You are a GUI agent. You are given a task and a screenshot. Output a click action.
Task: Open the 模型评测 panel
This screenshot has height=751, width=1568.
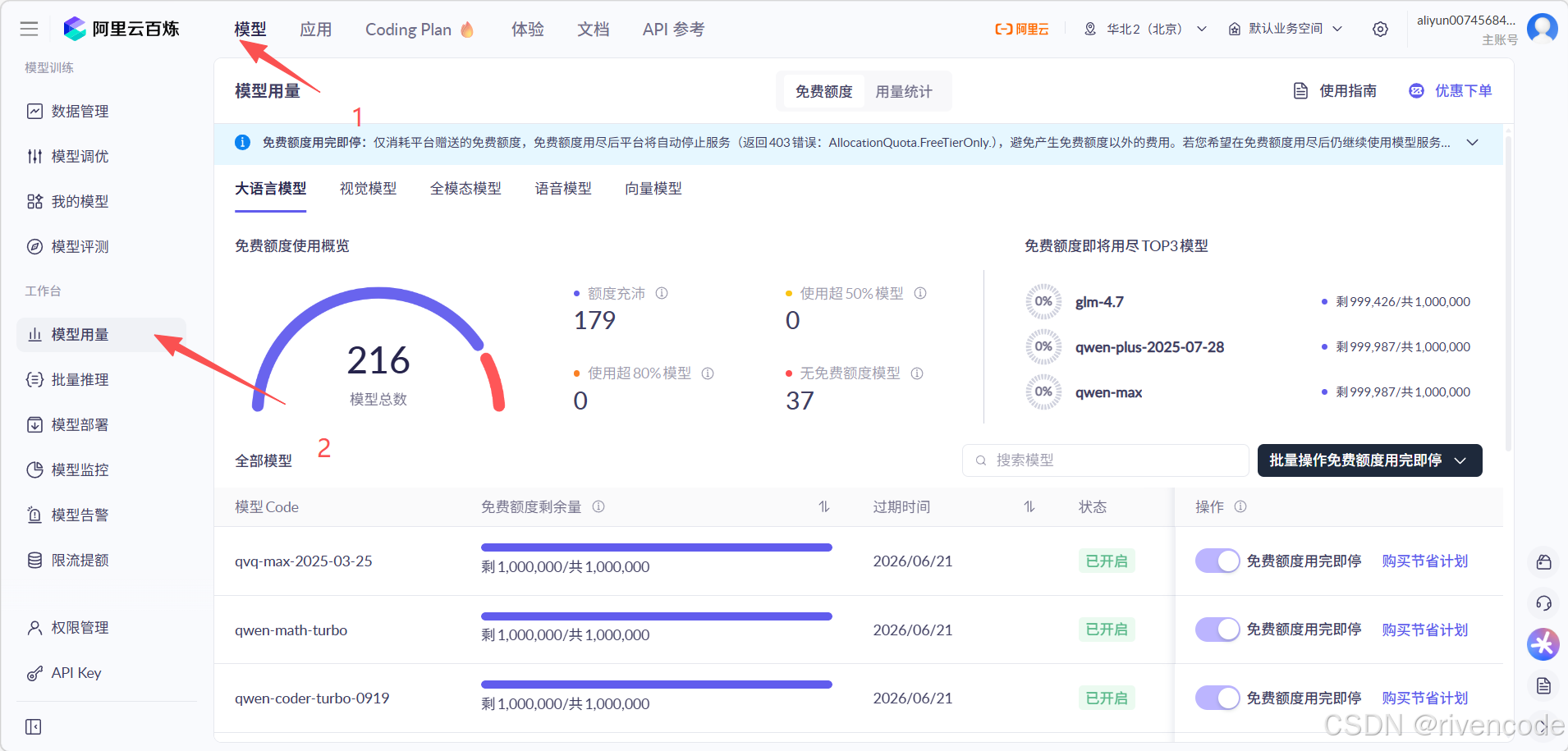[x=79, y=245]
